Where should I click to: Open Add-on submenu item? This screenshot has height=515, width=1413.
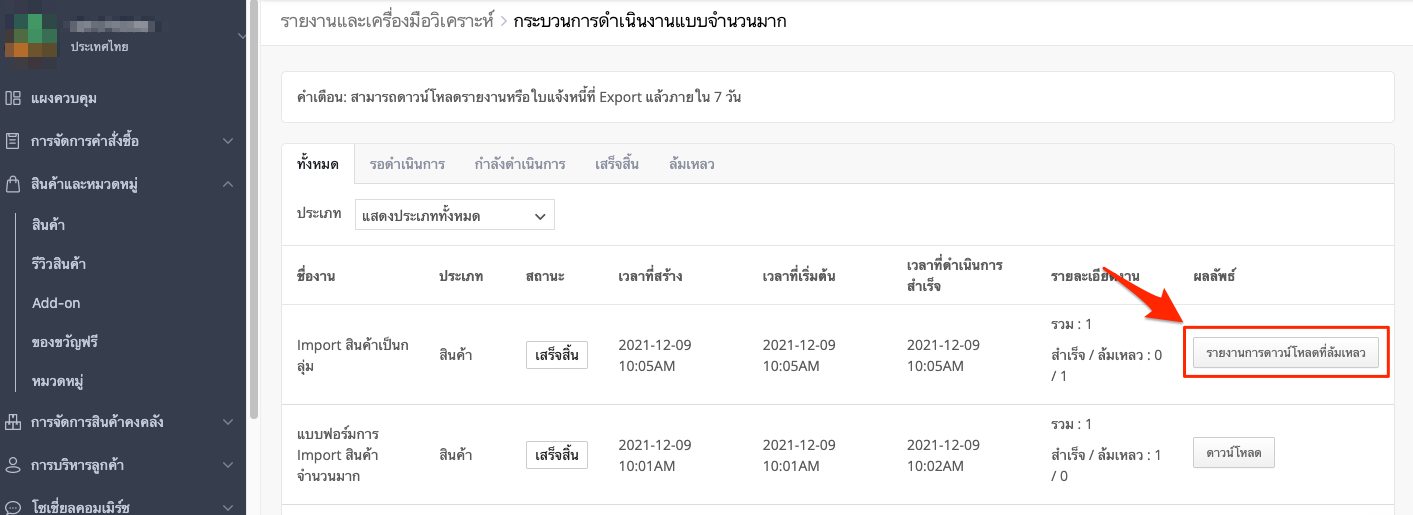tap(56, 303)
